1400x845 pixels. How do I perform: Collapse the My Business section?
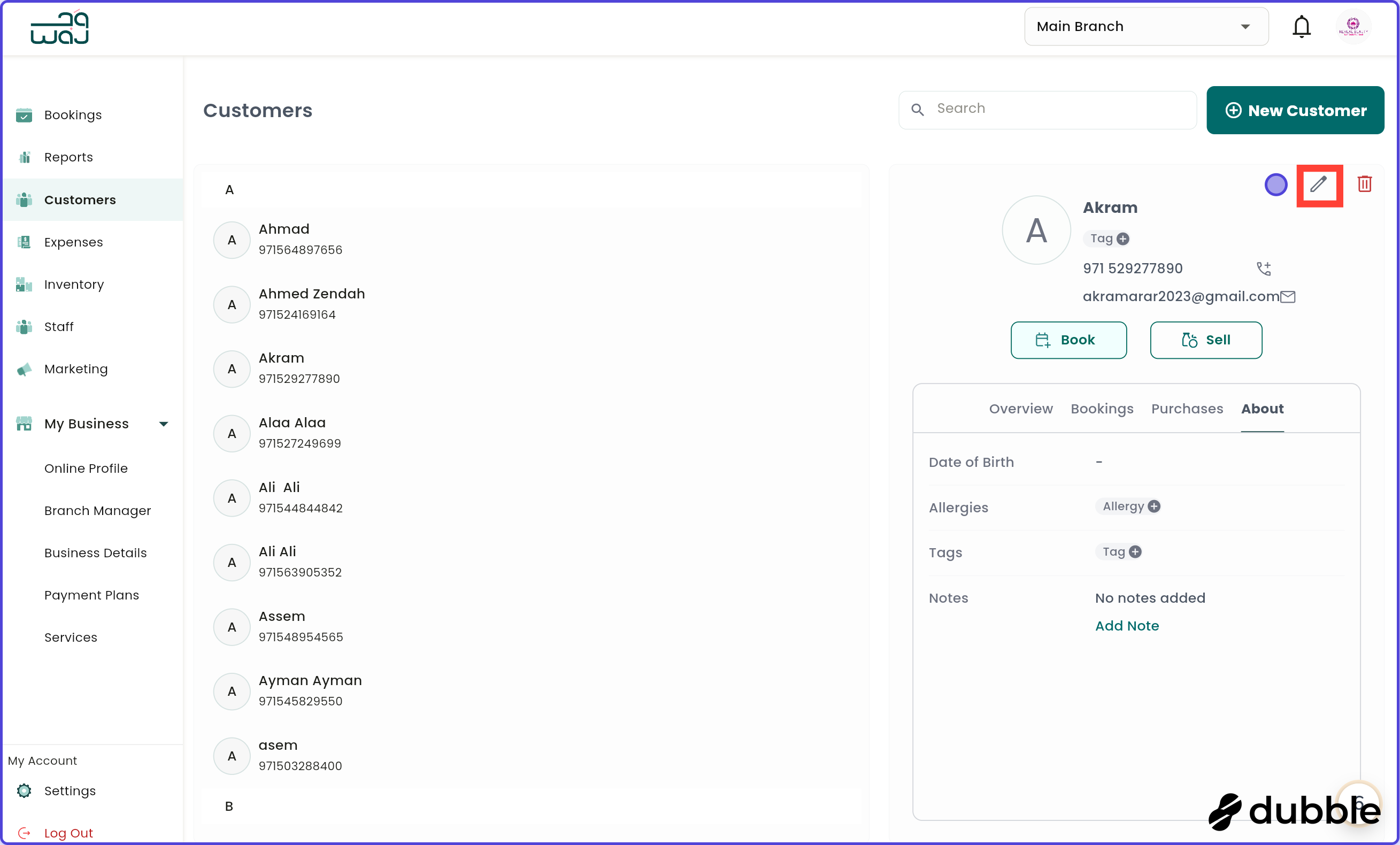(x=164, y=424)
